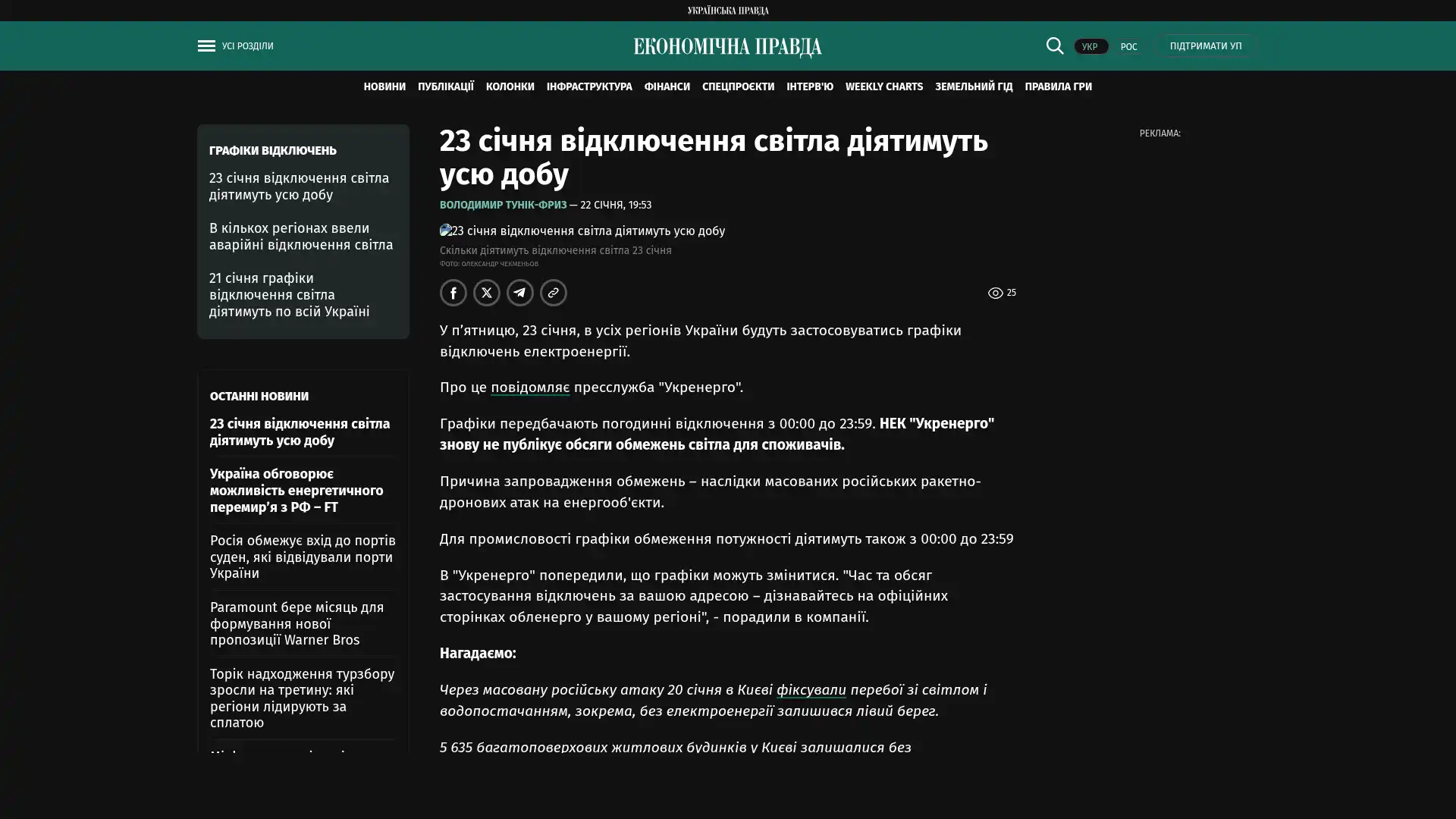Follow the 'фіксували' link in article
This screenshot has width=1456, height=819.
[811, 690]
